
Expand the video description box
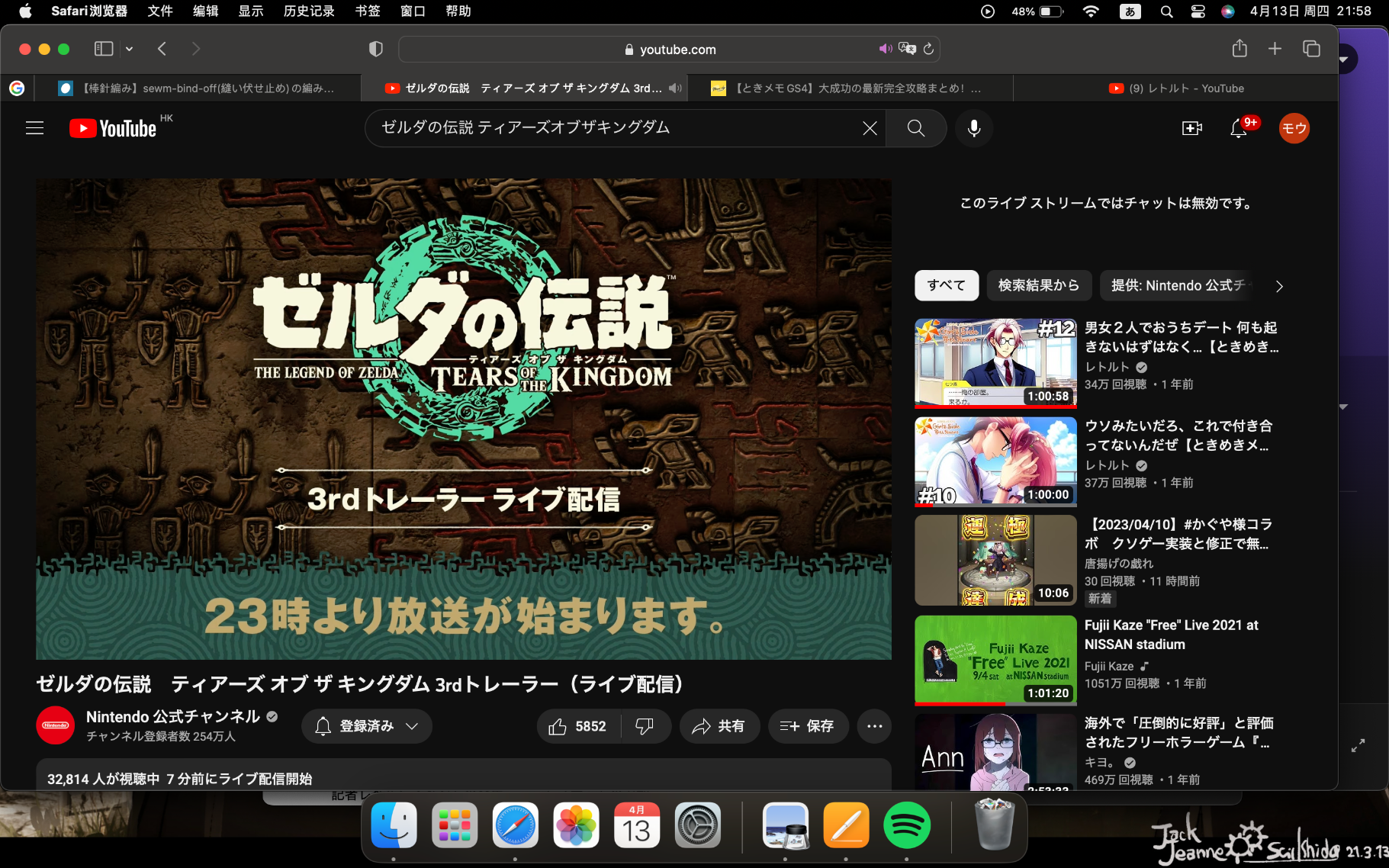pyautogui.click(x=464, y=774)
